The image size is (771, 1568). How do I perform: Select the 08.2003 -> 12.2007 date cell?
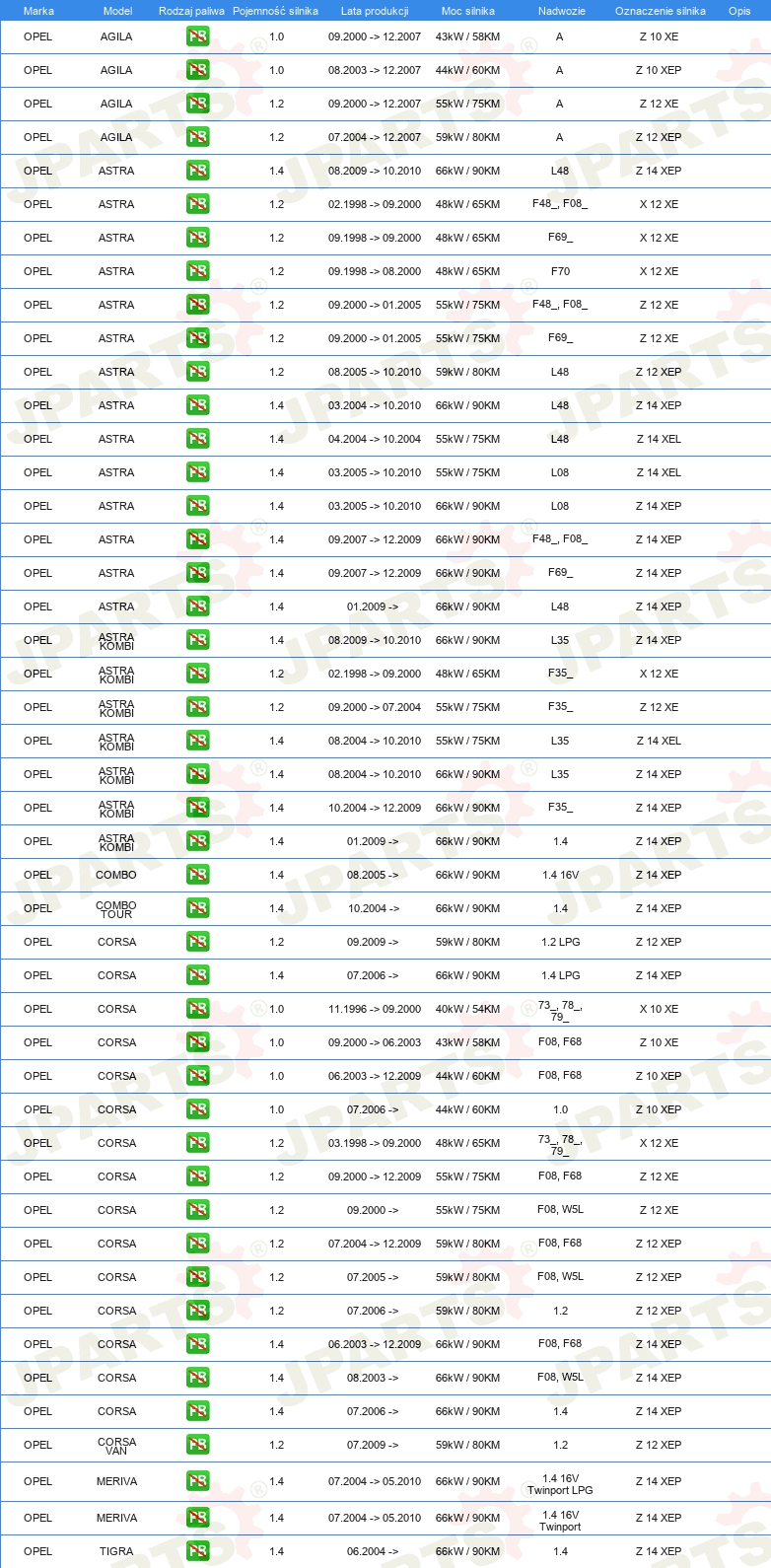tap(375, 70)
